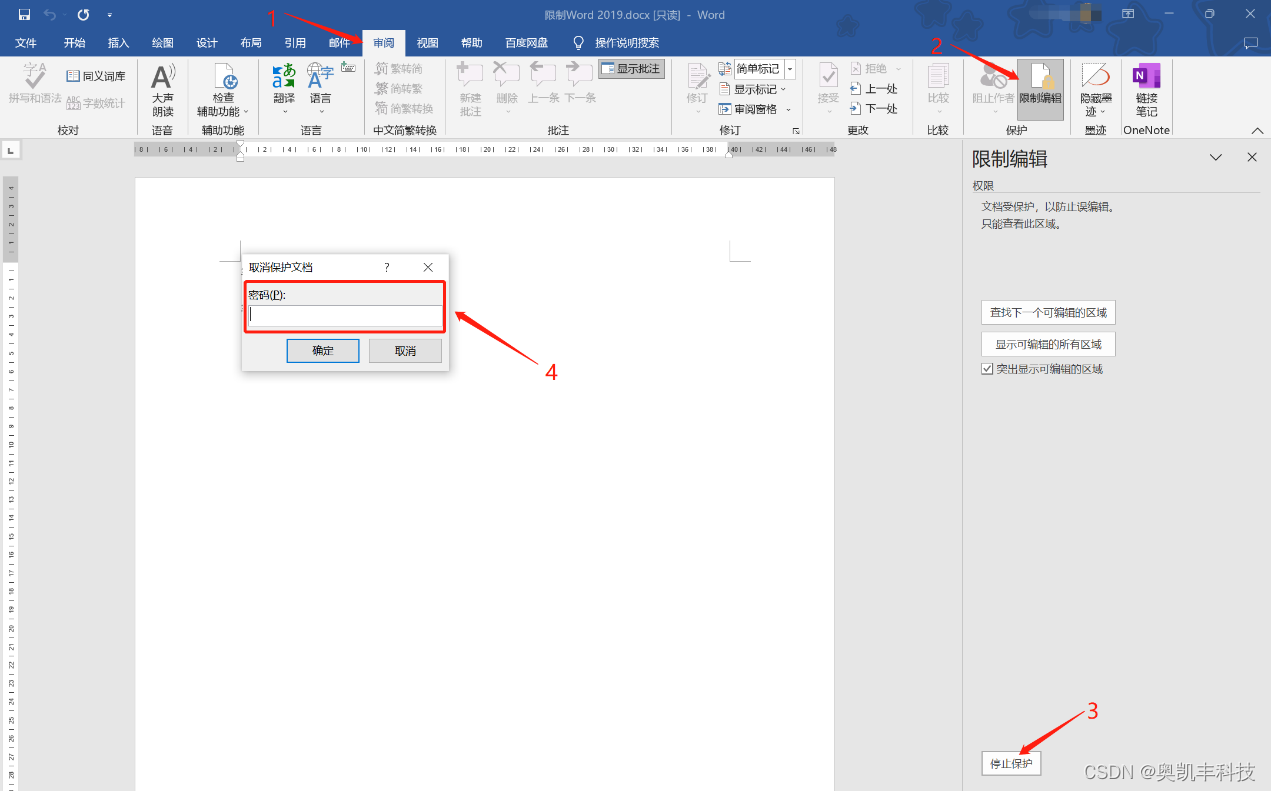
Task: Switch to the 开始 ribbon tab
Action: tap(75, 43)
